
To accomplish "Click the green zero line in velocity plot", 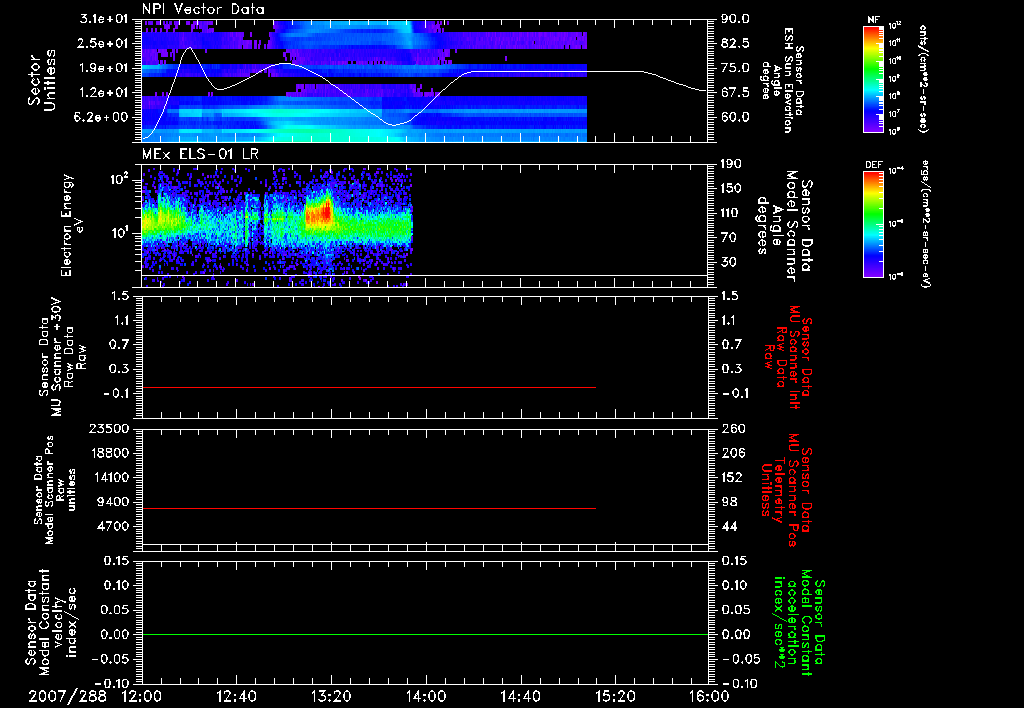I will click(x=425, y=634).
